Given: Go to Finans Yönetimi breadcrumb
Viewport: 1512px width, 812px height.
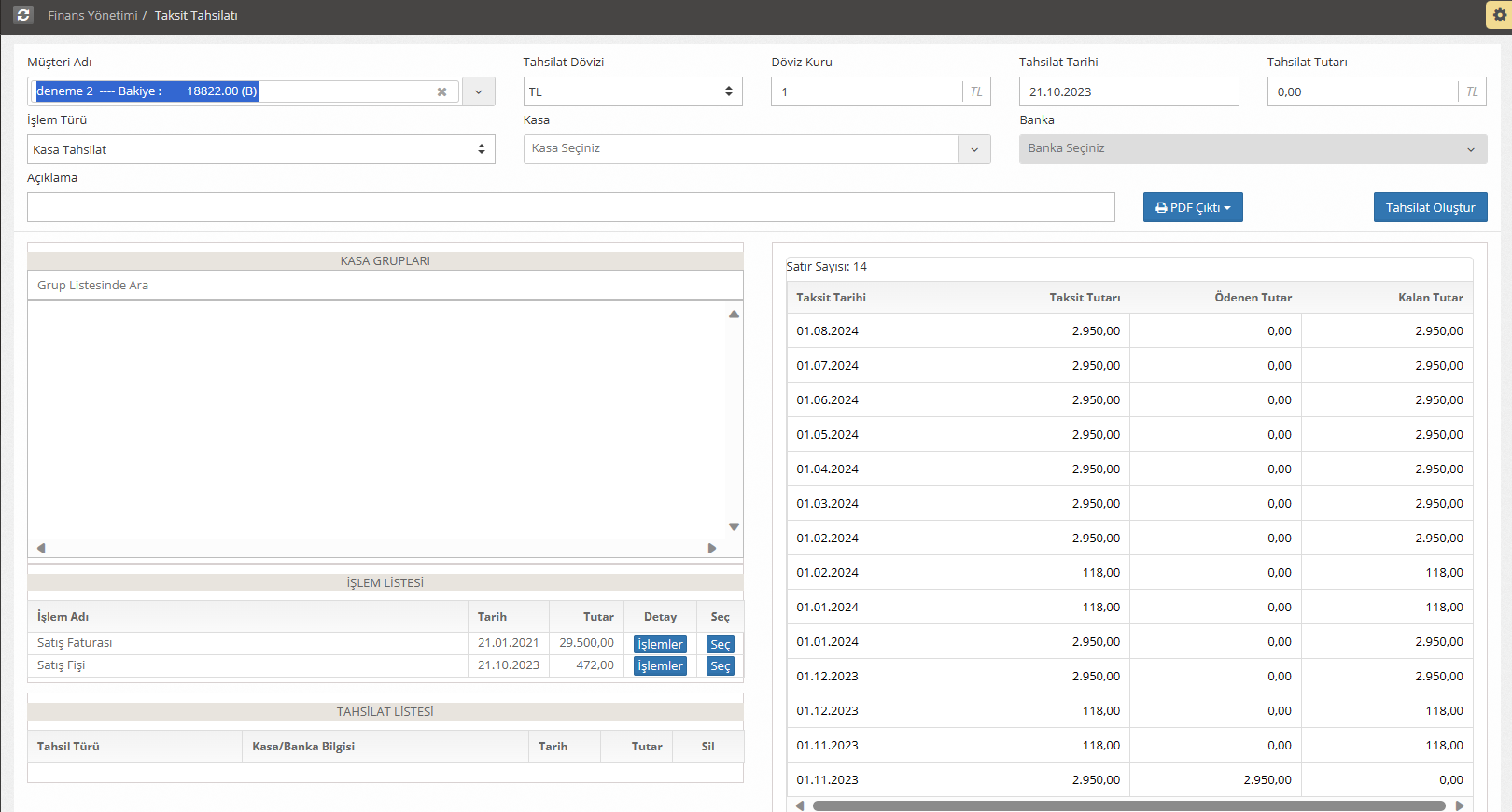Looking at the screenshot, I should 92,15.
